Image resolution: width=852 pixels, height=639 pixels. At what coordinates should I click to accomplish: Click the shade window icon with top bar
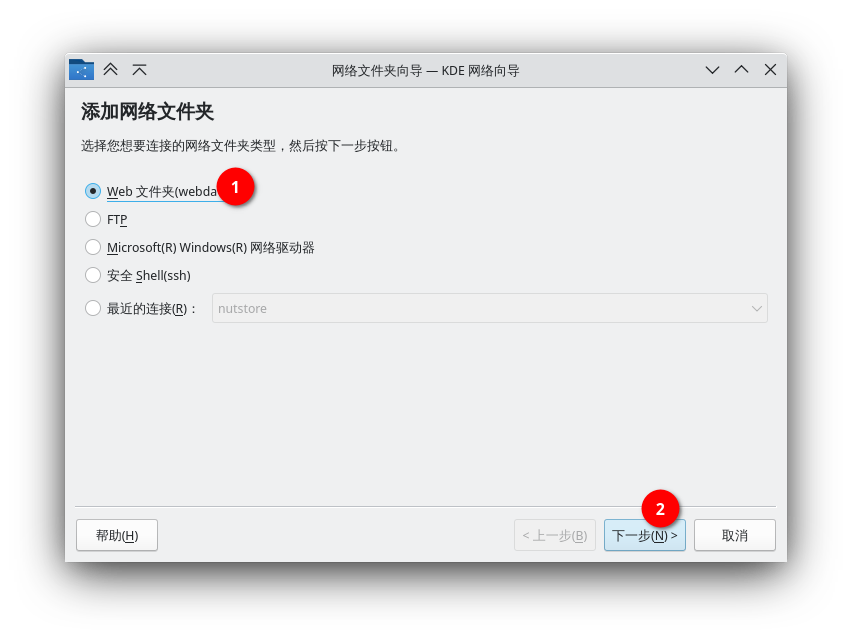point(140,70)
